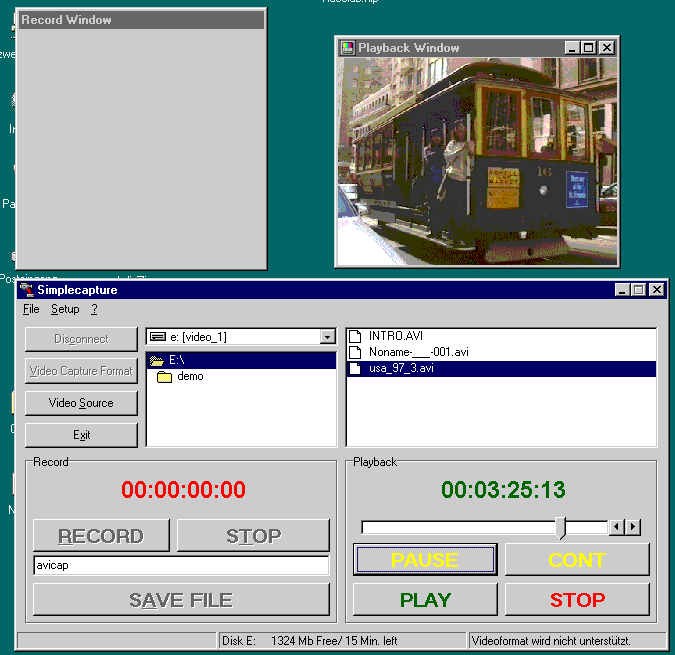Open the Setup menu
Screen dimensions: 675x655
click(65, 309)
